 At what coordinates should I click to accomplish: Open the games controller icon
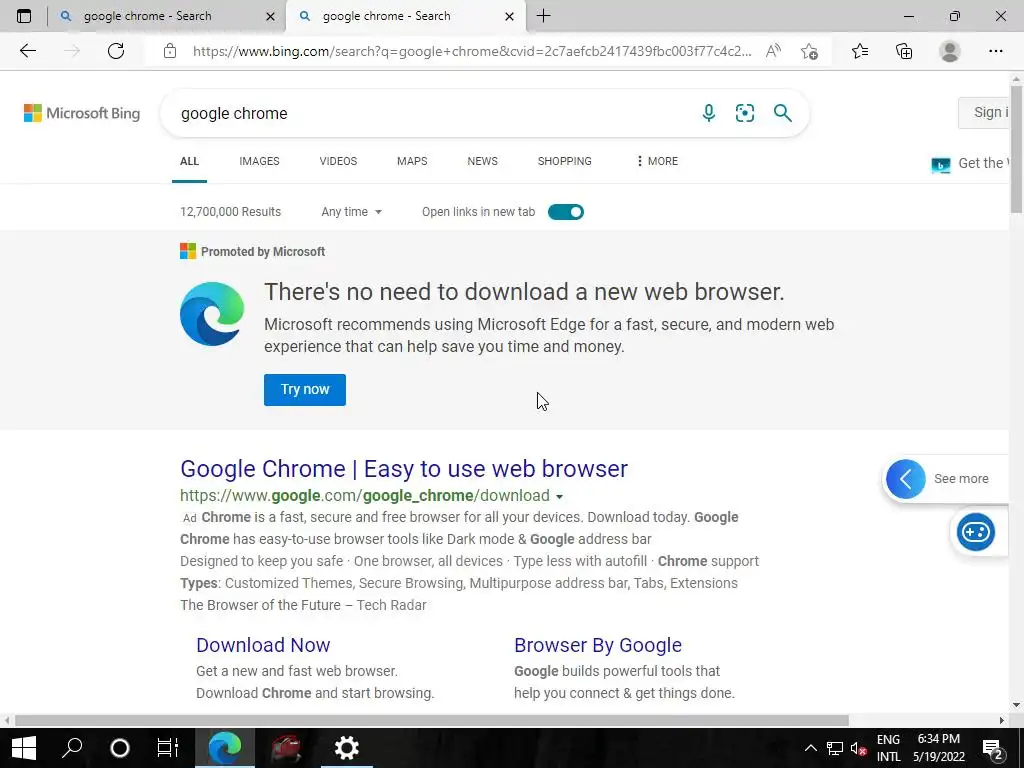click(x=976, y=532)
